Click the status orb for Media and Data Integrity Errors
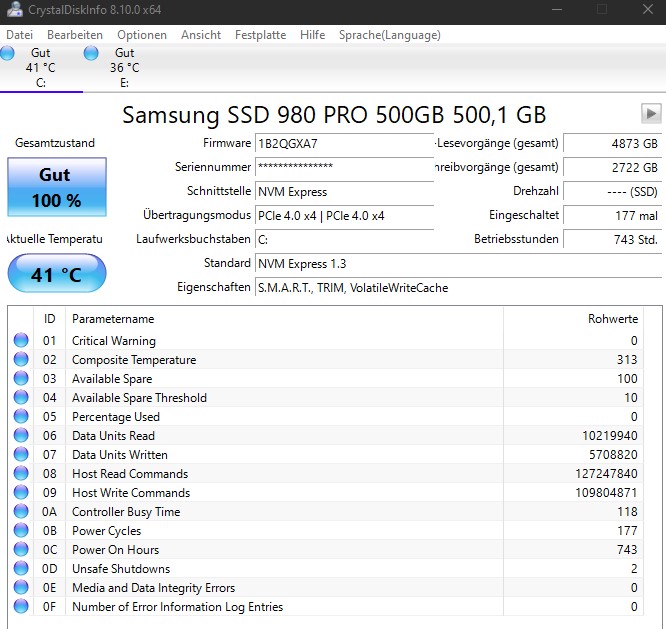Image resolution: width=666 pixels, height=629 pixels. coord(21,587)
